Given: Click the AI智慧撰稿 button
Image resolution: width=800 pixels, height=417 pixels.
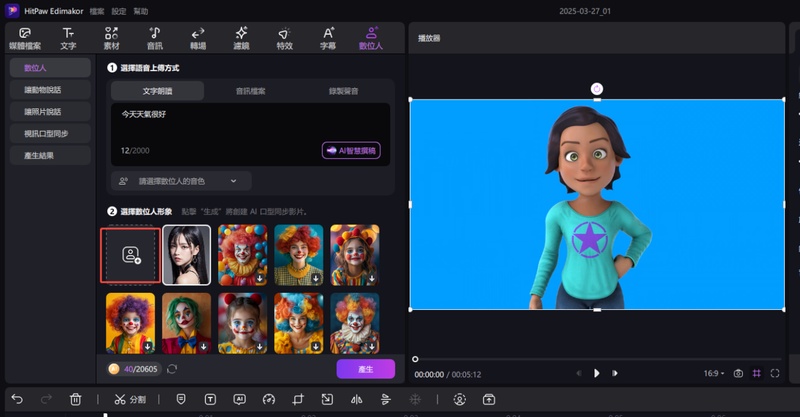Looking at the screenshot, I should pyautogui.click(x=351, y=151).
